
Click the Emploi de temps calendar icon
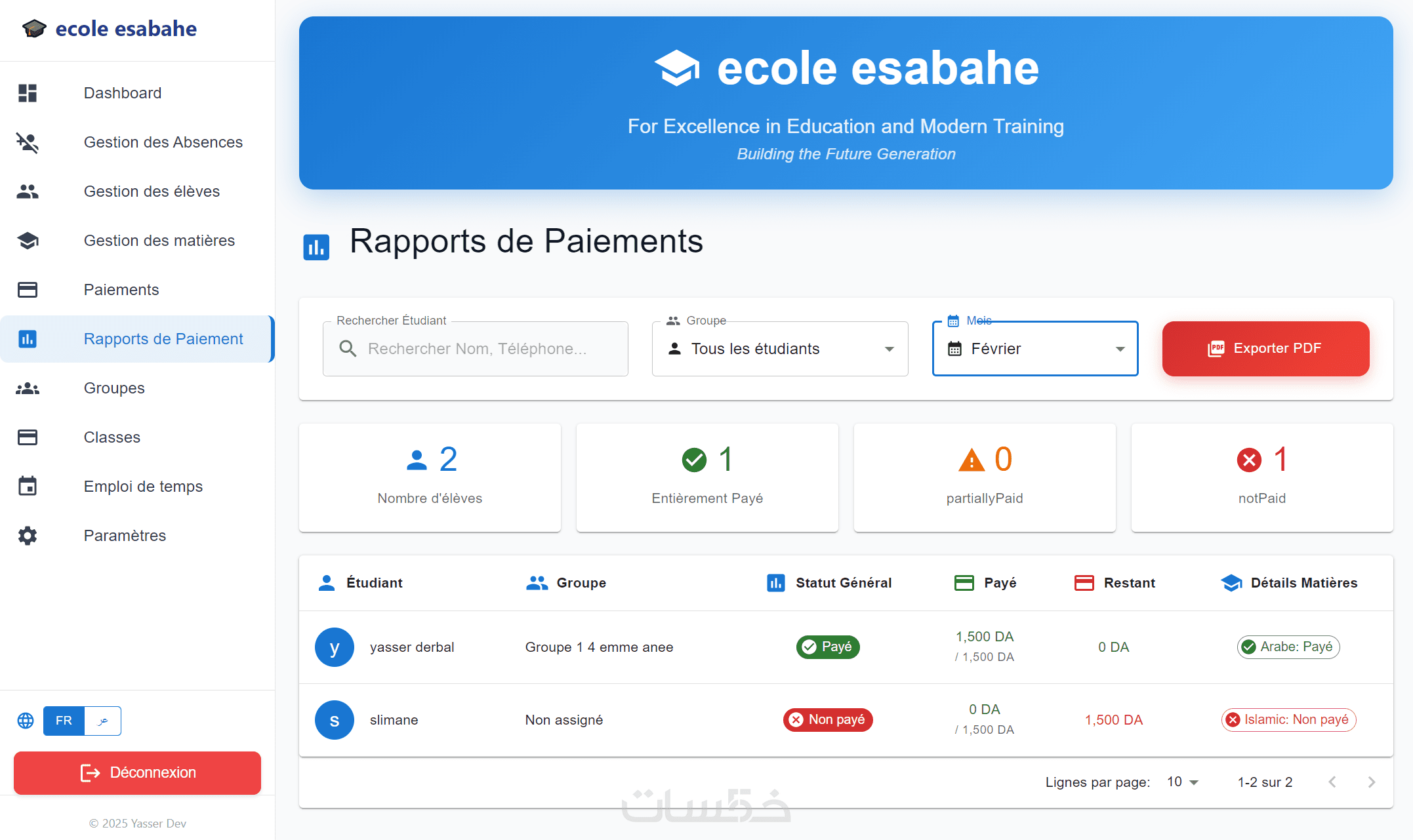tap(28, 487)
